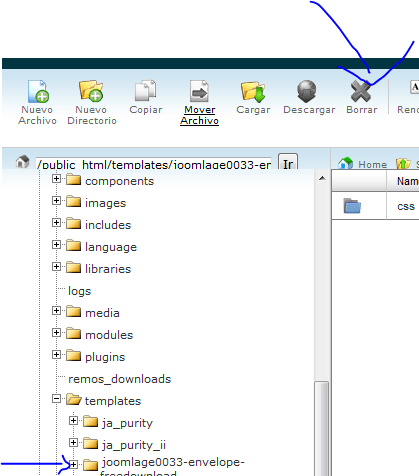
Task: Create a new folder with Nuevo Directorio
Action: click(91, 90)
